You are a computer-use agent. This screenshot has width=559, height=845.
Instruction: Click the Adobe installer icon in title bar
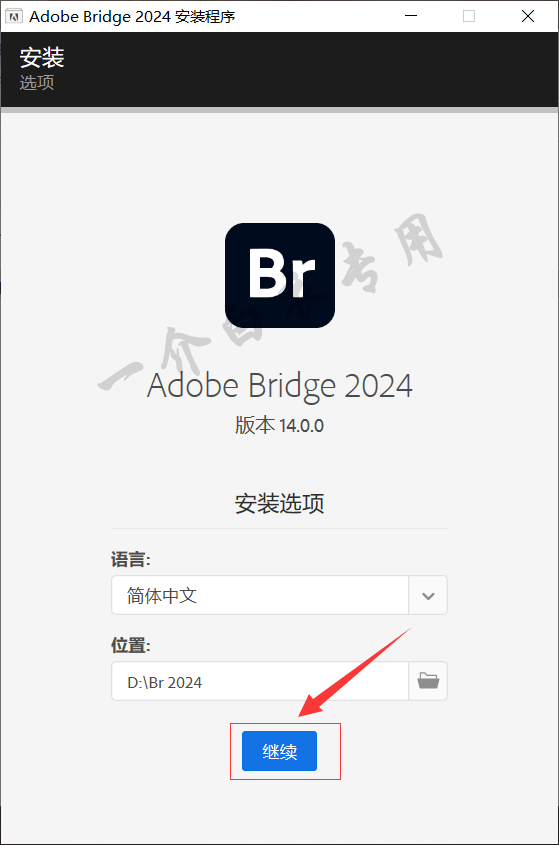[14, 16]
